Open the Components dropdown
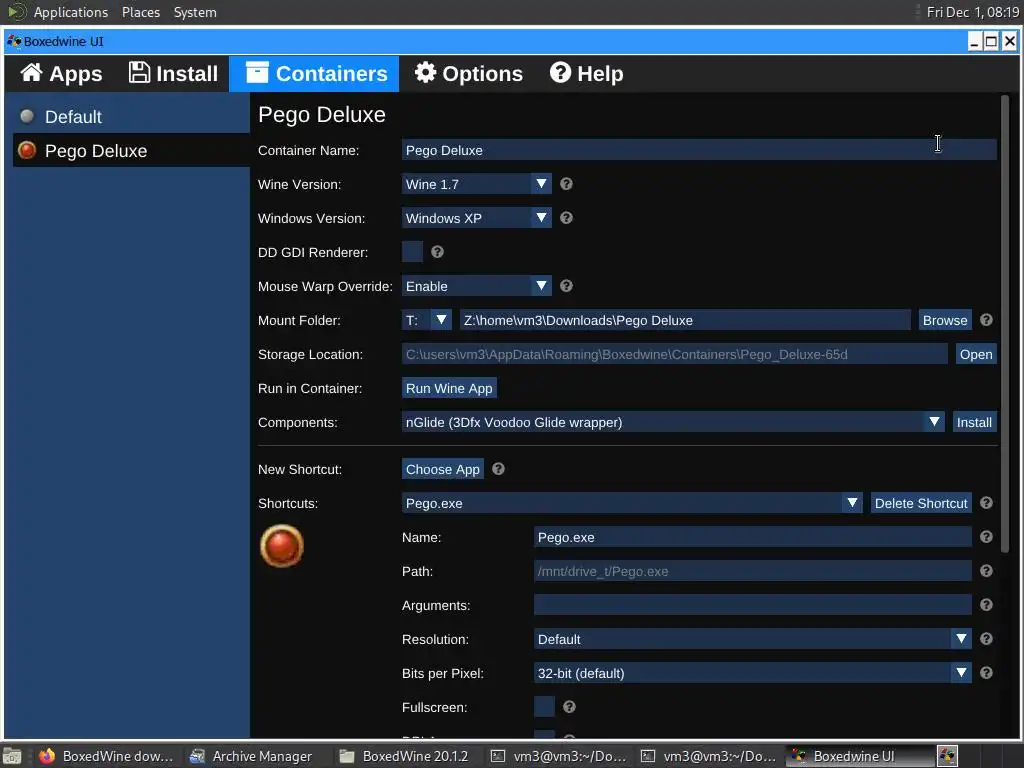The image size is (1024, 768). tap(673, 422)
